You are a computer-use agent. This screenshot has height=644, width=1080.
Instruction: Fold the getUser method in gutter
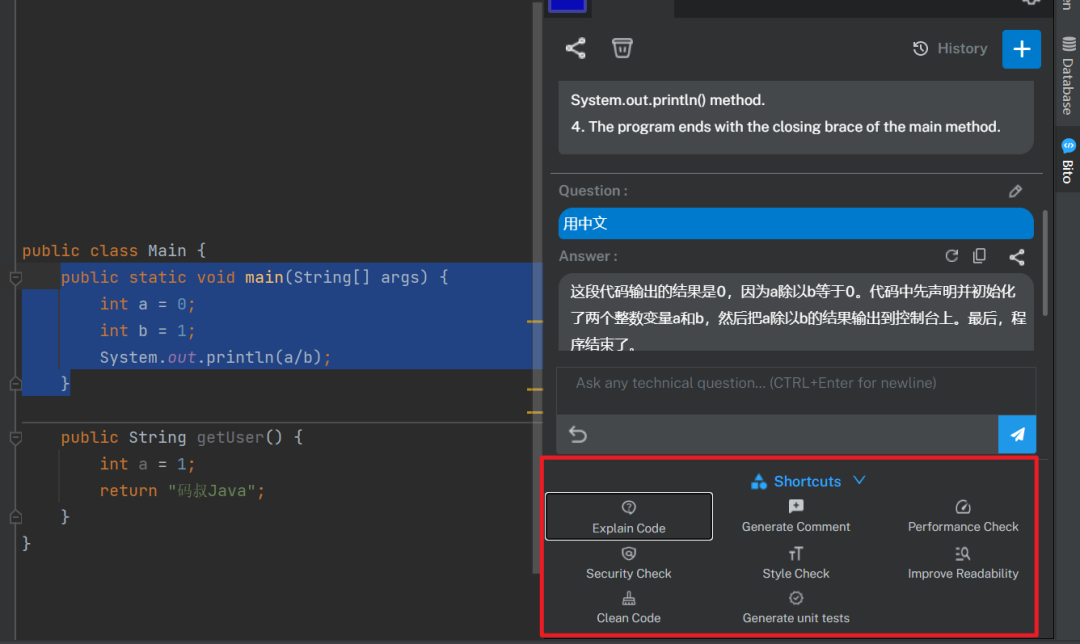(x=15, y=437)
